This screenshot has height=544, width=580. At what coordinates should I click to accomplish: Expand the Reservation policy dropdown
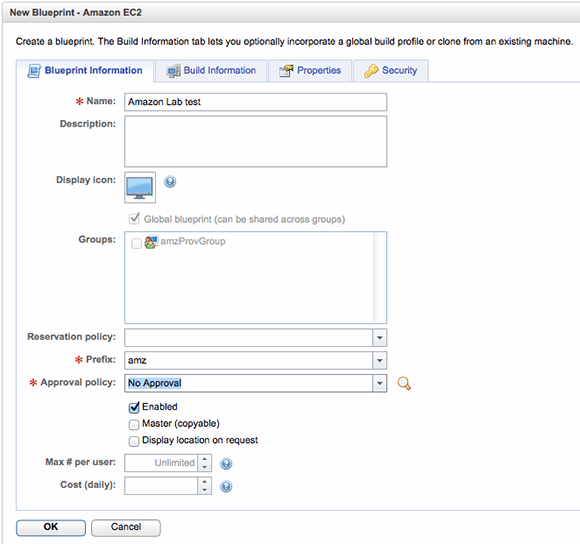point(380,338)
